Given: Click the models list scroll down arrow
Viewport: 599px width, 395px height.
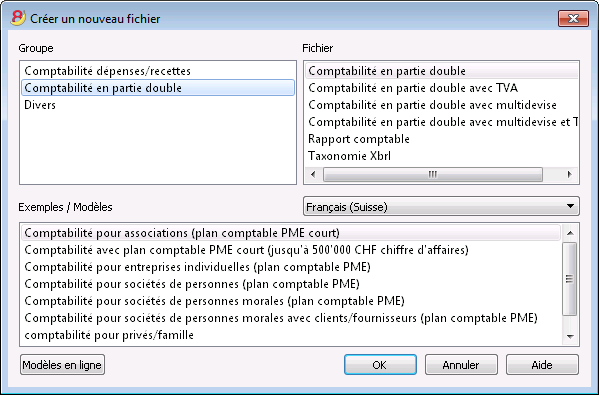Looking at the screenshot, I should (570, 337).
